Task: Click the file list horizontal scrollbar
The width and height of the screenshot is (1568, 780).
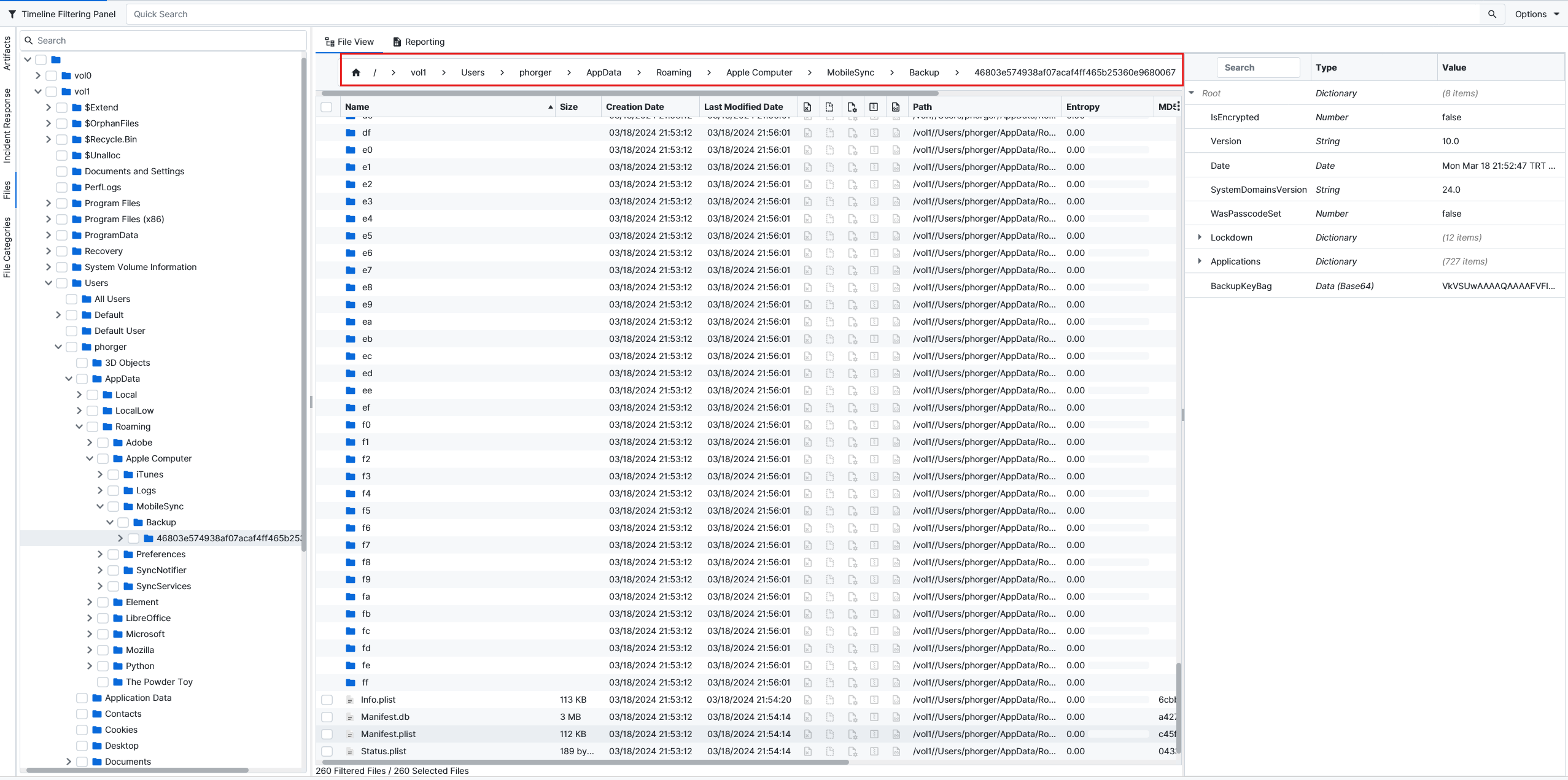Action: [583, 762]
